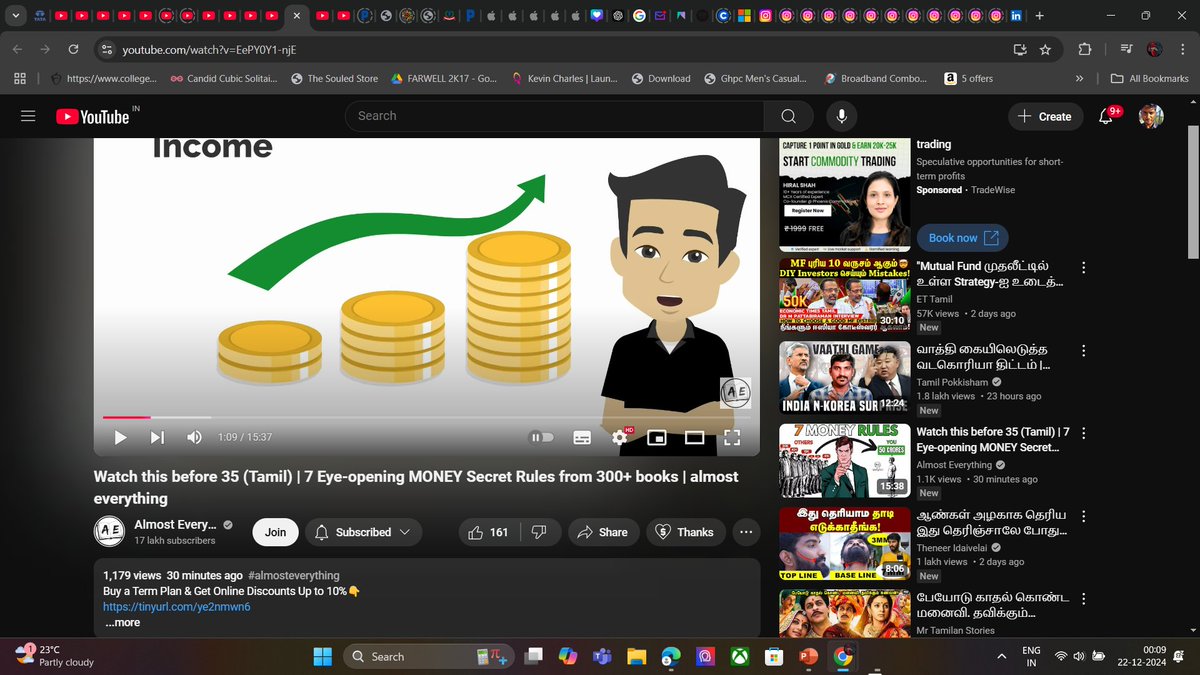Open 'The Souled Store' bookmark

pyautogui.click(x=334, y=78)
